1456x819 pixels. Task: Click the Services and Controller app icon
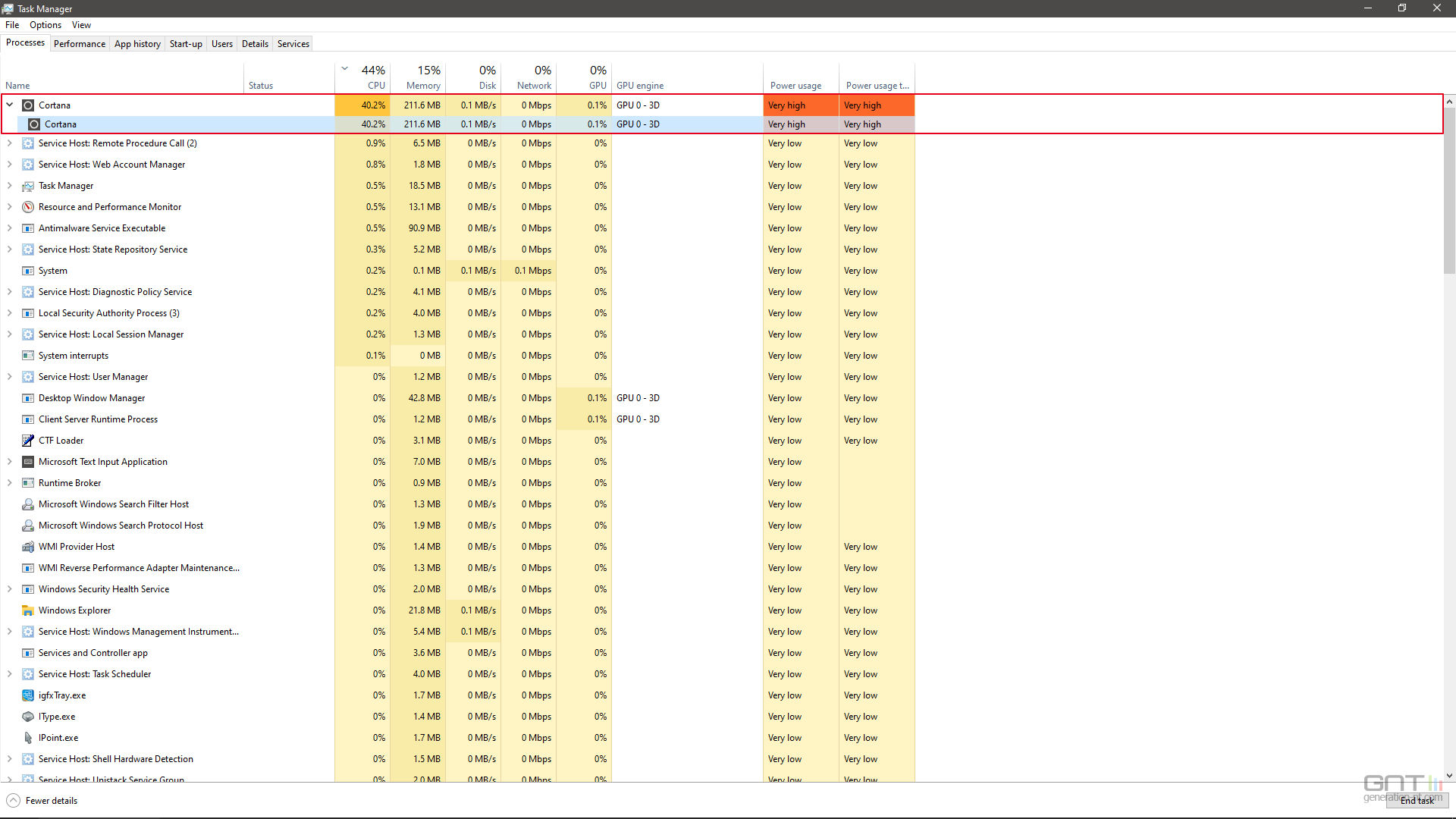[28, 653]
